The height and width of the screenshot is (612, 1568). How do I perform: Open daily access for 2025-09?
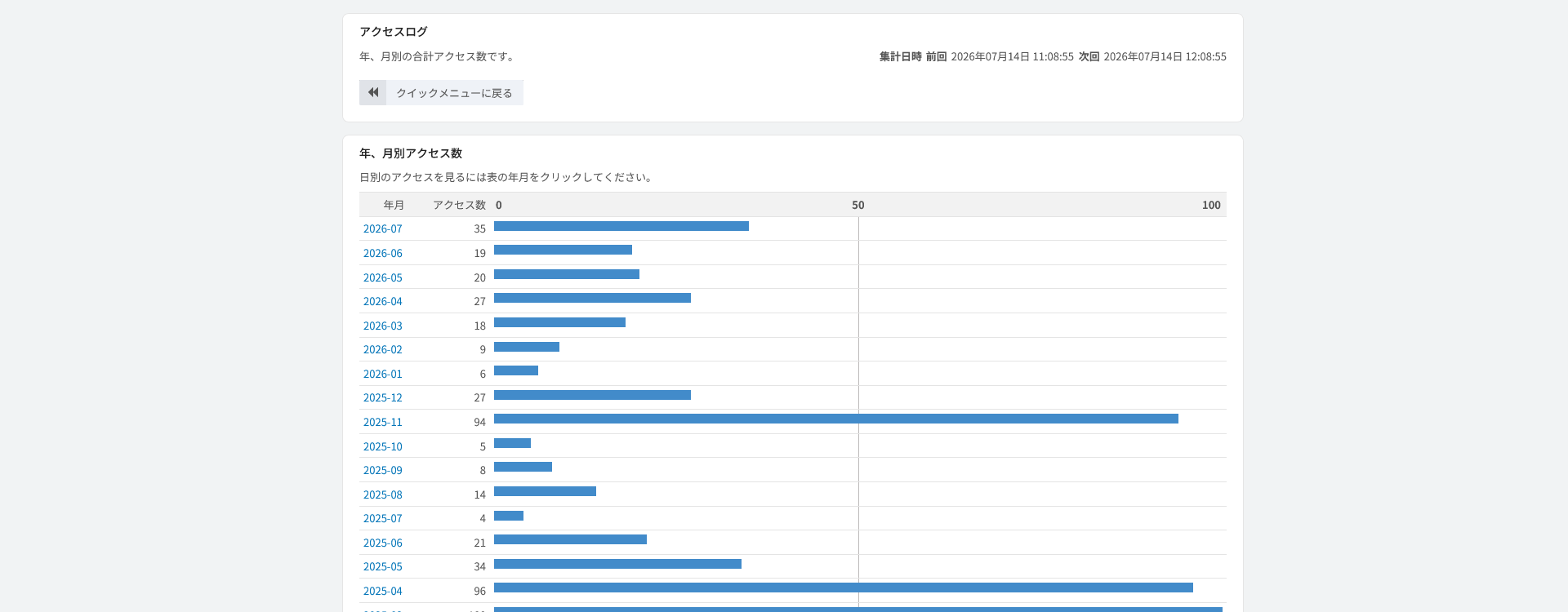pos(383,471)
